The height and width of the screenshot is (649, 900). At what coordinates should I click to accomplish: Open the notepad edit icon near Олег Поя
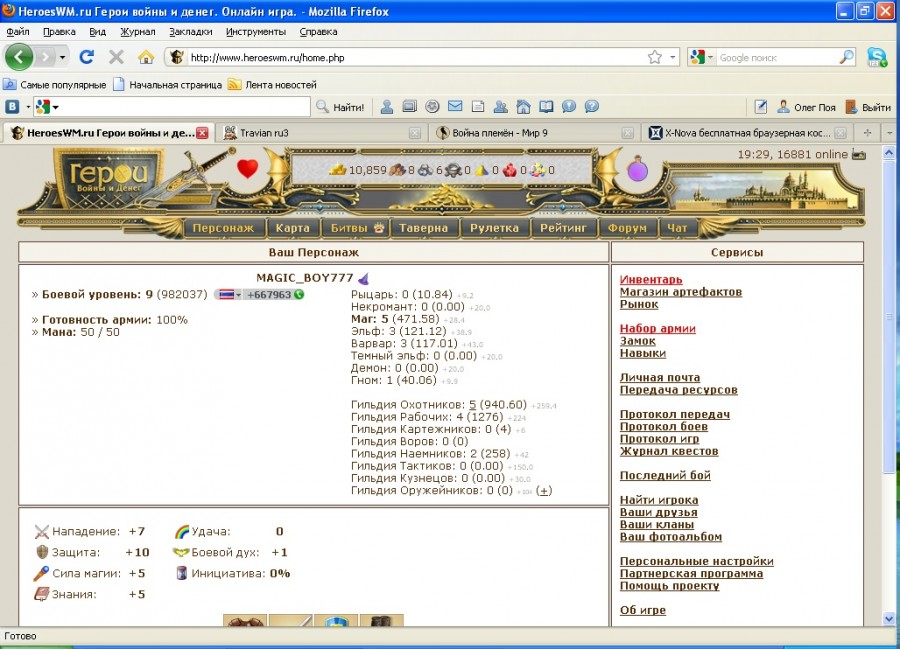coord(761,107)
